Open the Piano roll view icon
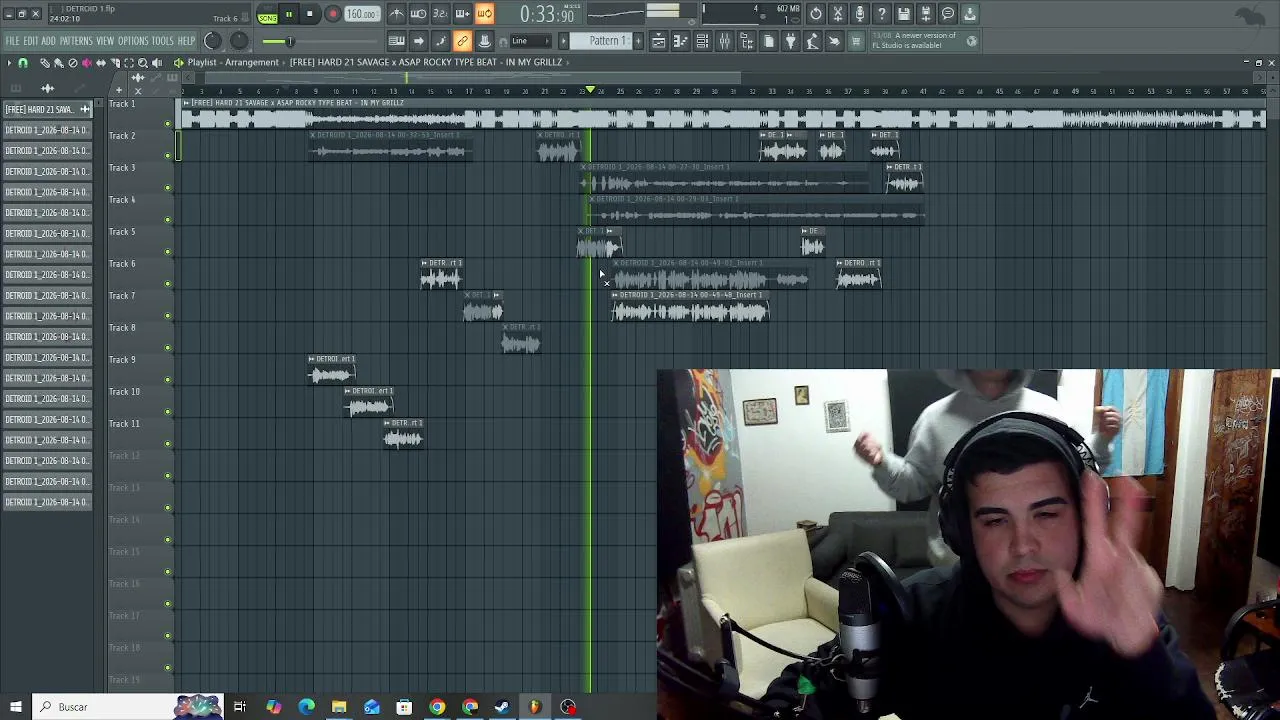1280x720 pixels. tap(681, 41)
